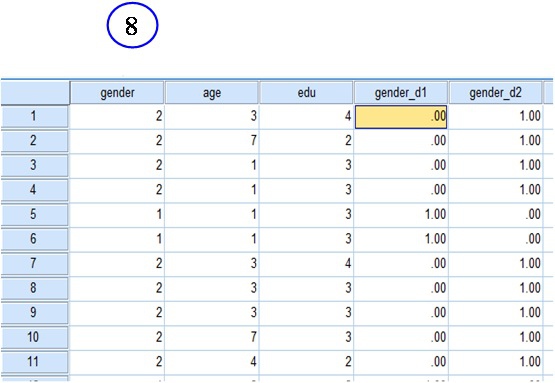Screen dimensions: 555x383
Task: Select row 5 header
Action: point(34,215)
